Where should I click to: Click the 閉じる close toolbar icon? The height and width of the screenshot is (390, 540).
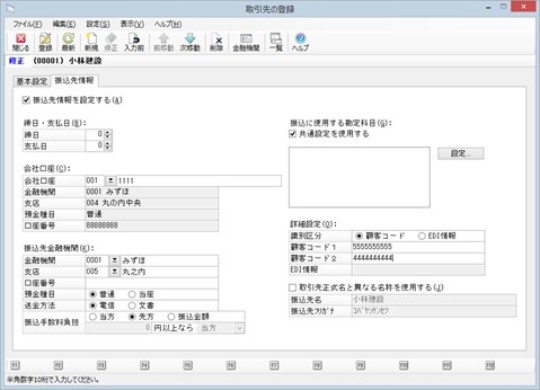(x=21, y=42)
